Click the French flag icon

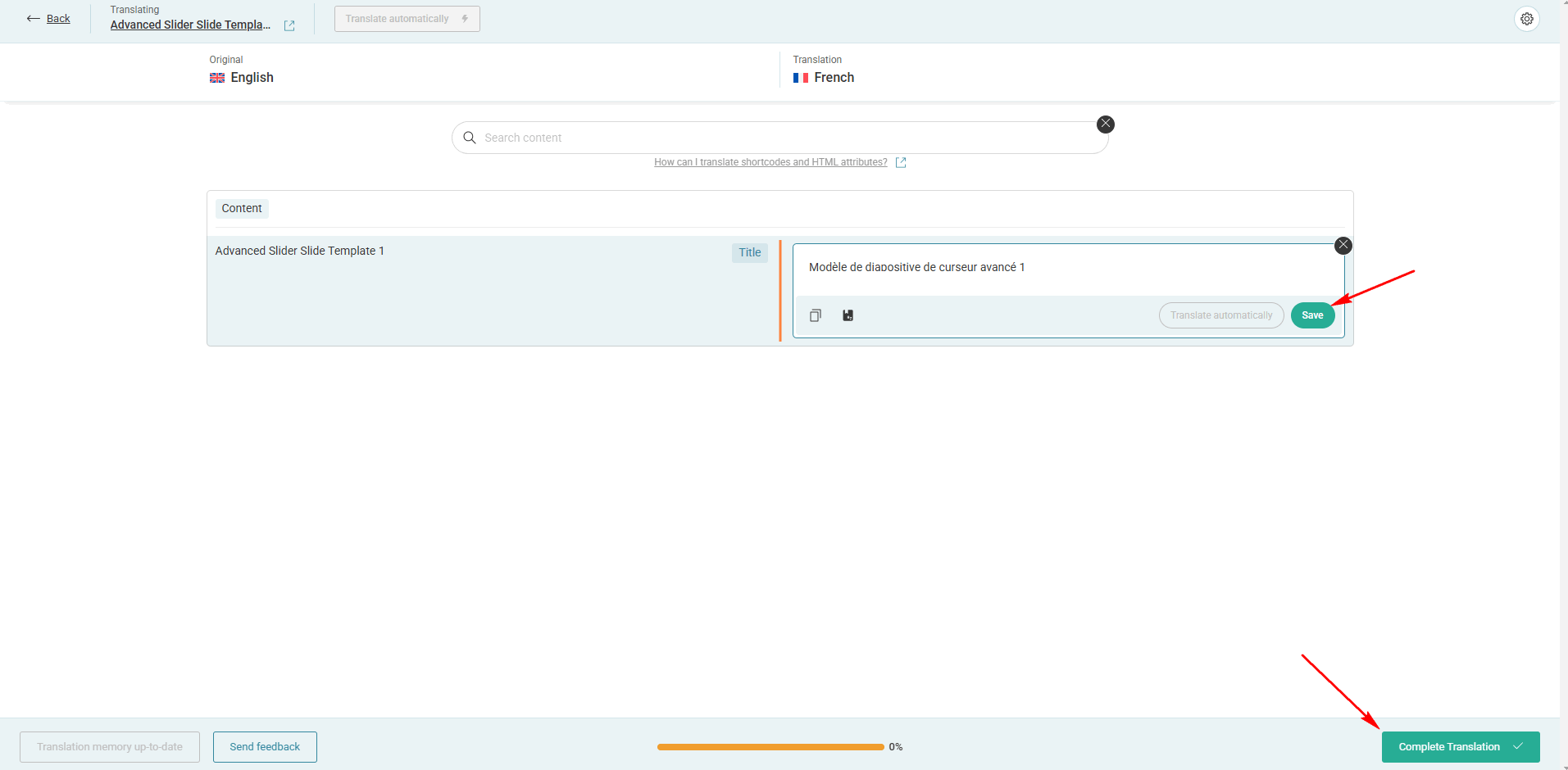[801, 78]
